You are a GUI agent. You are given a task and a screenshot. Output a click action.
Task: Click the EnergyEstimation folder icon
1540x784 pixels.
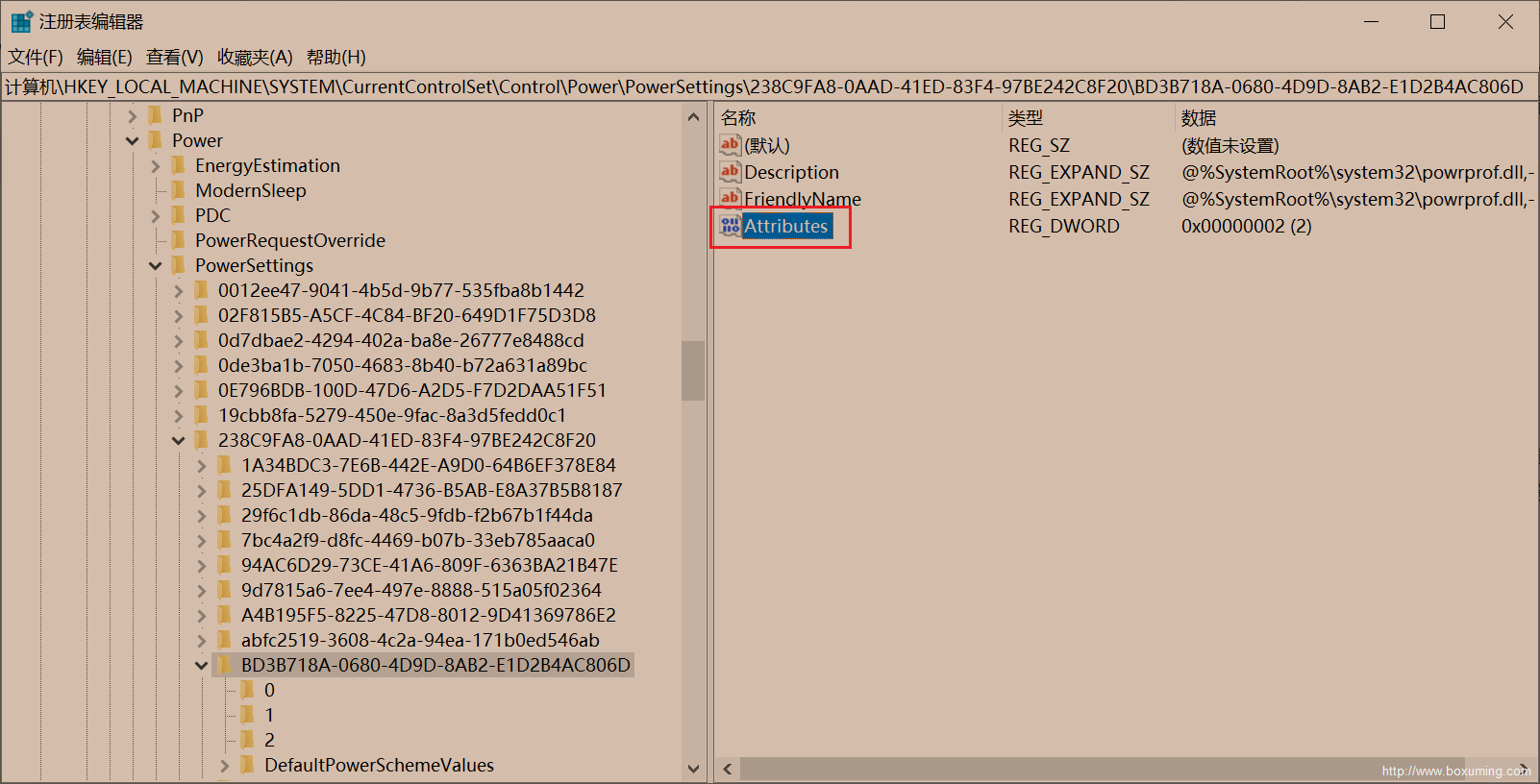point(179,165)
